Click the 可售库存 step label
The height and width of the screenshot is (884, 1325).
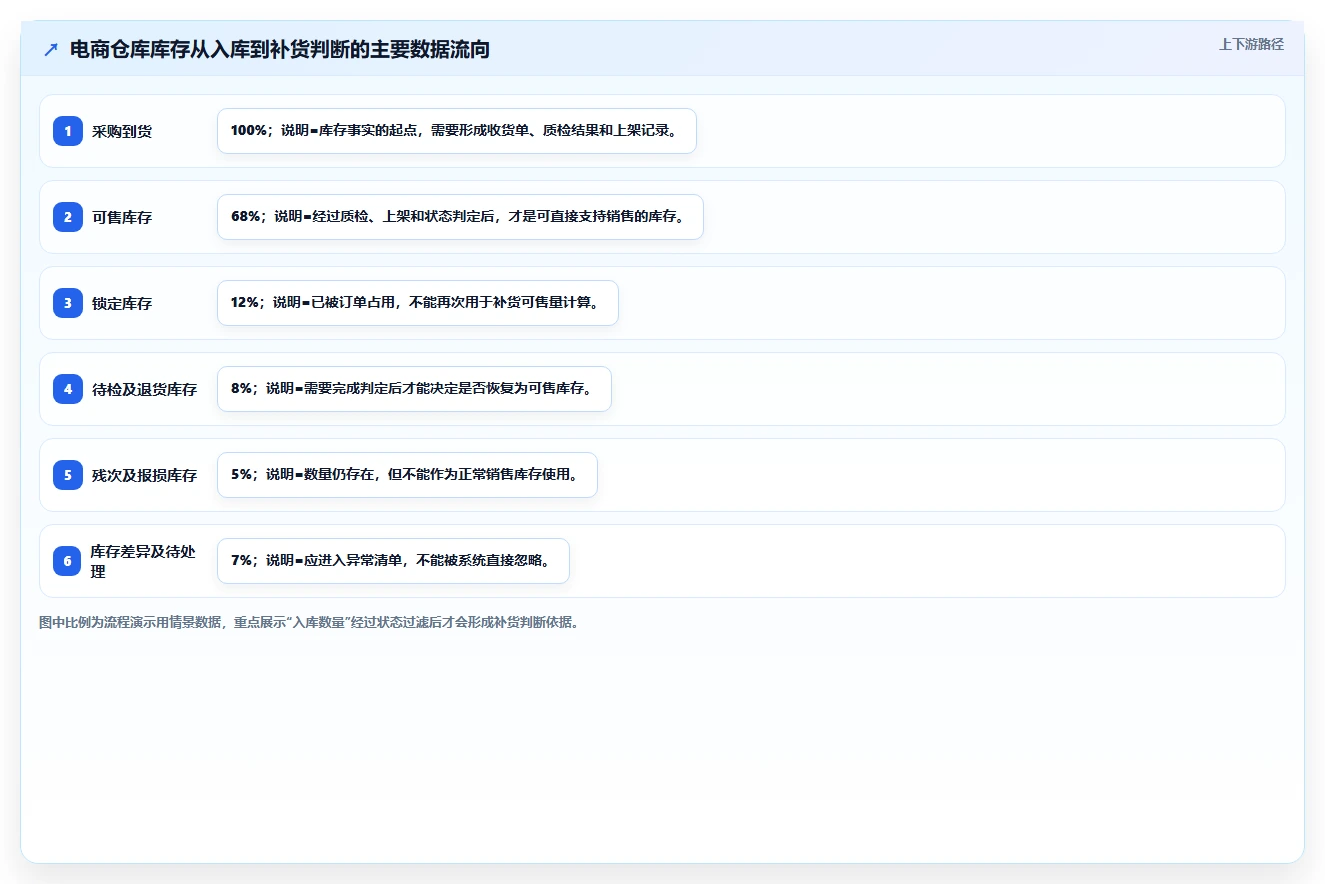coord(122,217)
